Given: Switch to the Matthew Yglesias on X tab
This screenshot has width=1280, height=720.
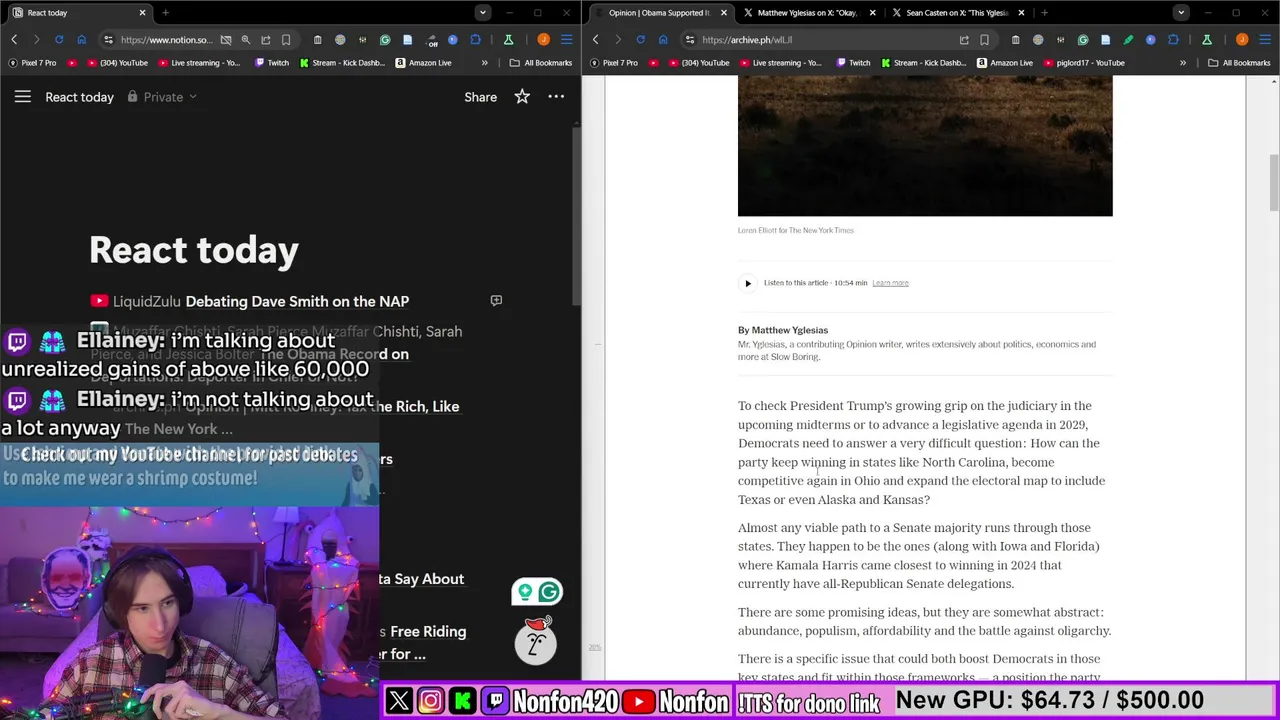Looking at the screenshot, I should click(x=810, y=13).
